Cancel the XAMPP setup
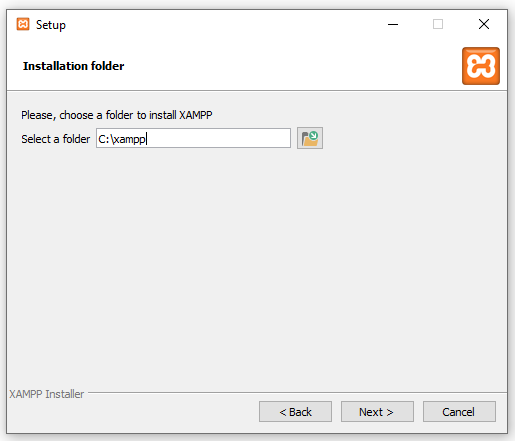 tap(459, 412)
